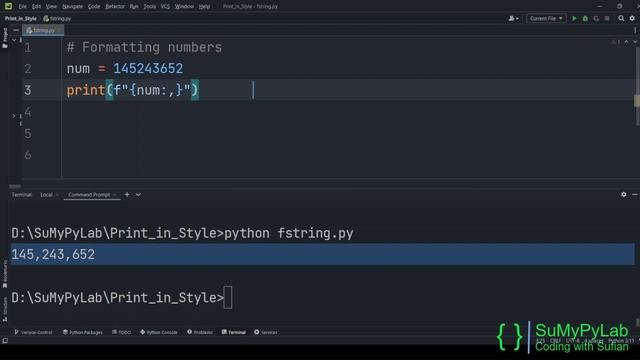Open the Version Control tool window
The width and height of the screenshot is (640, 360).
(x=33, y=332)
